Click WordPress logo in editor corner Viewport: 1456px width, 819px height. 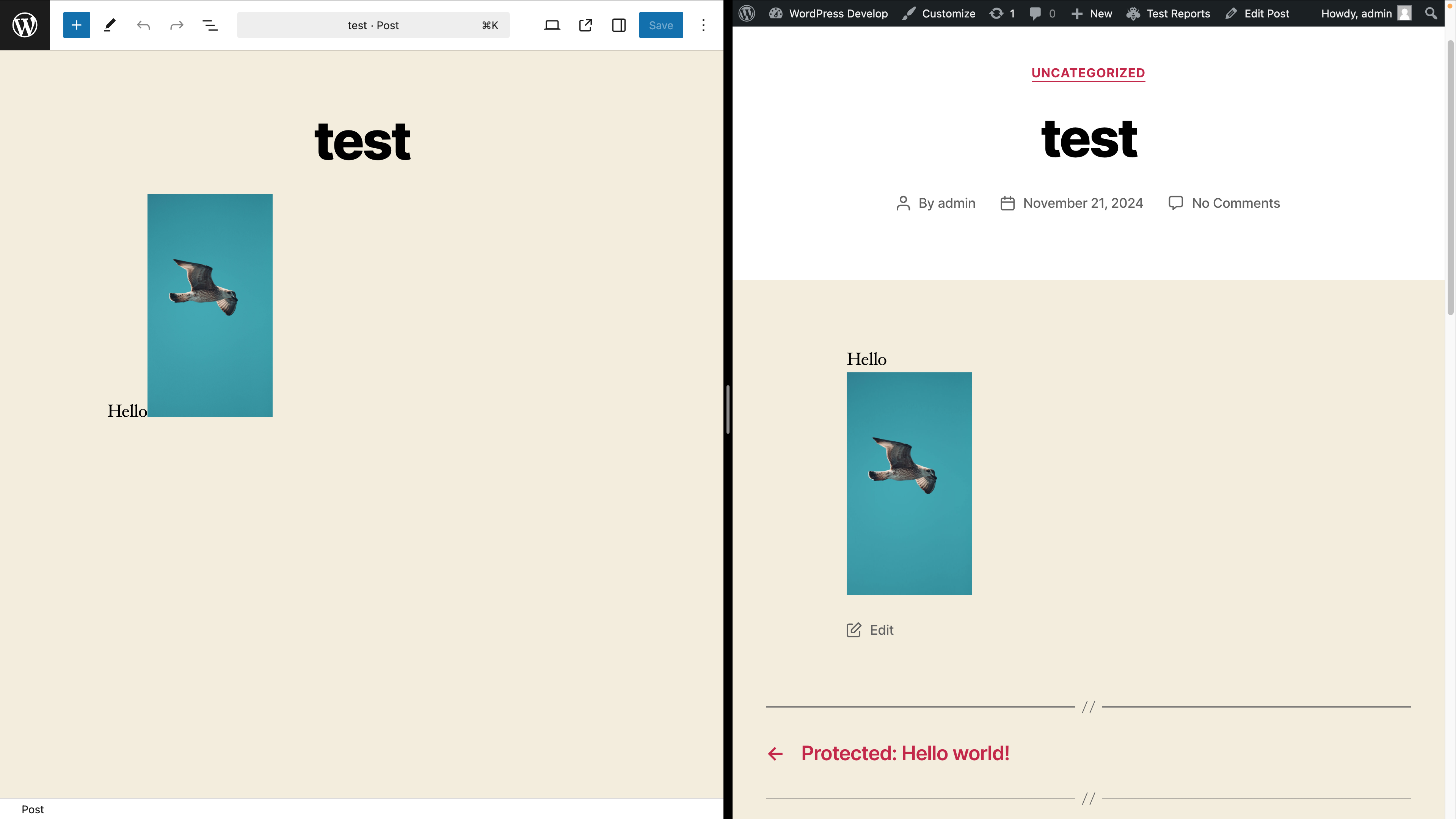25,25
